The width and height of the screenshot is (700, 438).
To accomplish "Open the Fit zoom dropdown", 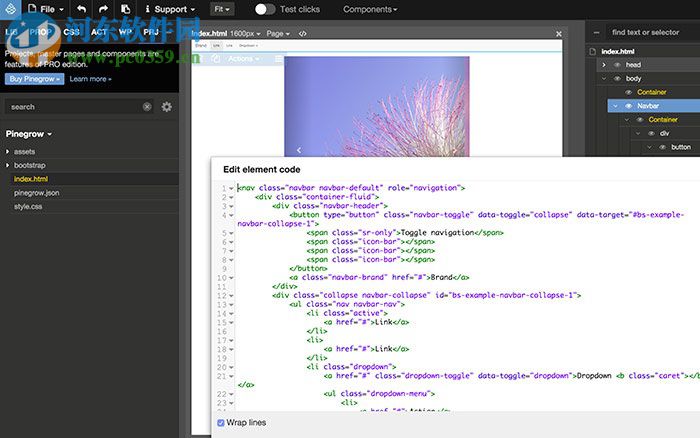I will coord(221,9).
